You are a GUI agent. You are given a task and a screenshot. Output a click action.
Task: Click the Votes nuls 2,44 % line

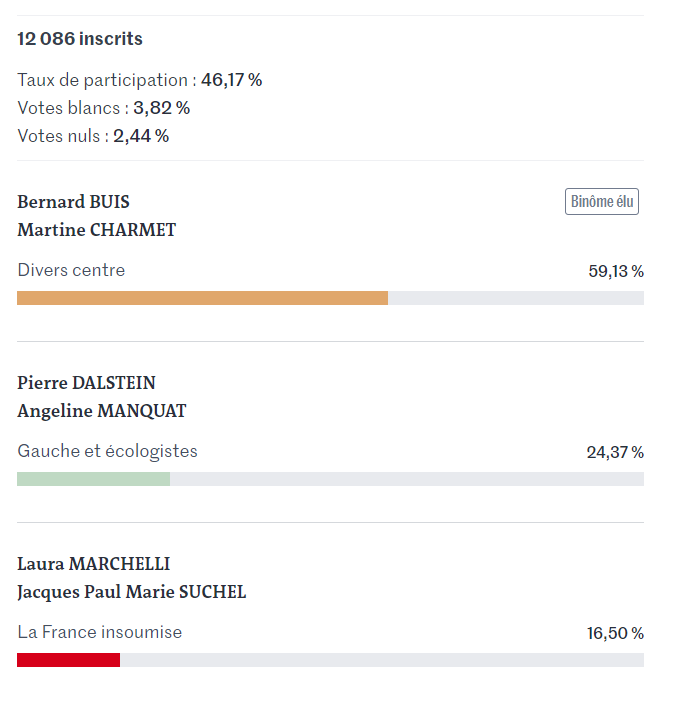click(93, 136)
